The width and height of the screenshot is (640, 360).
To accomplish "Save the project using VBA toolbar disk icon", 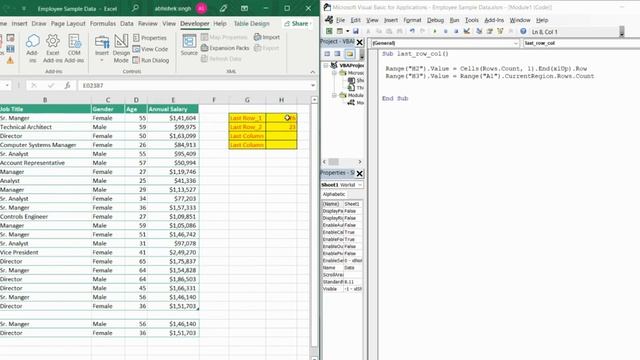I will 356,31.
